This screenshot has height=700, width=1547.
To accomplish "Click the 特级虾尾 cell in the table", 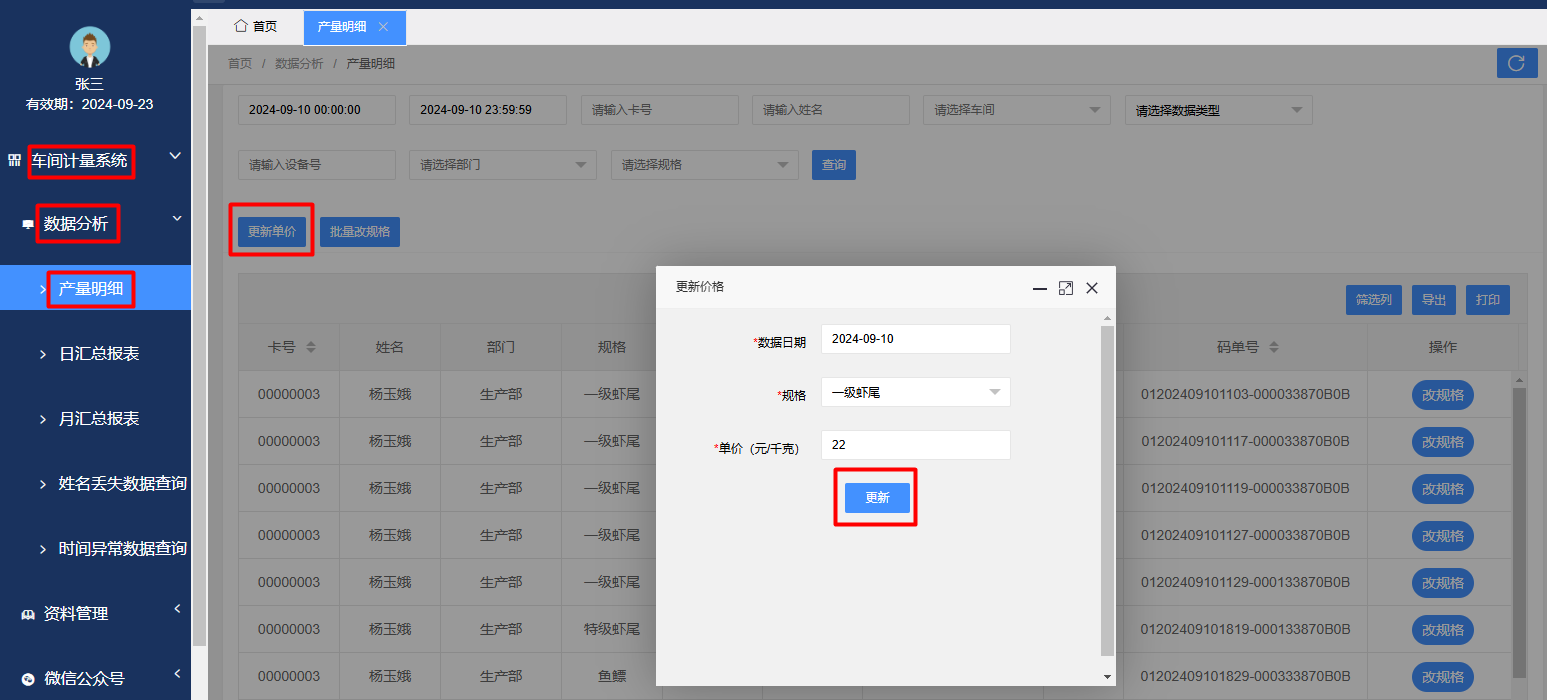I will [x=611, y=629].
